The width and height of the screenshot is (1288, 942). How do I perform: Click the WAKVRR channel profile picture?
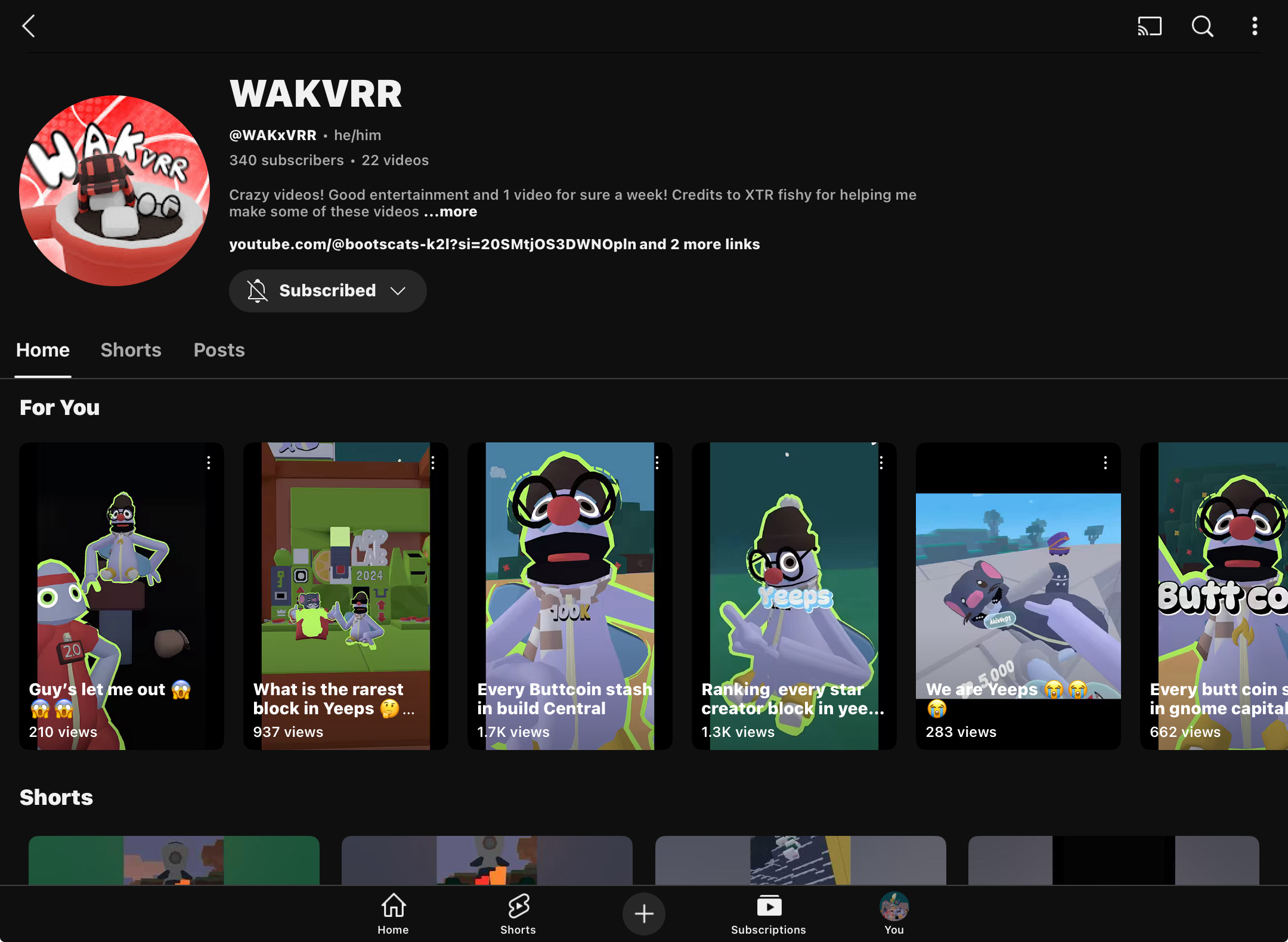(114, 191)
